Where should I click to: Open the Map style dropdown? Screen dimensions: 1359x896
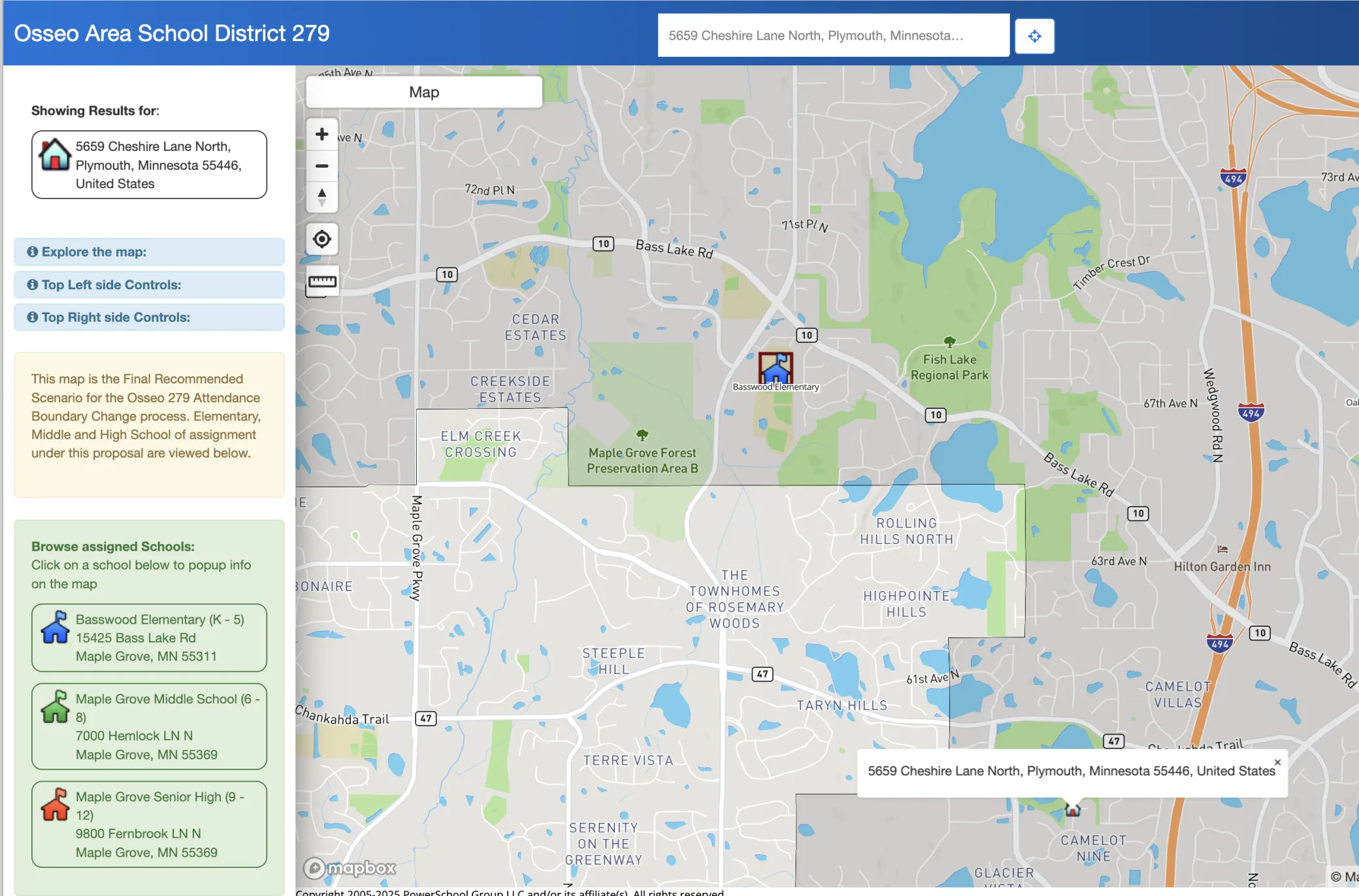click(x=424, y=92)
